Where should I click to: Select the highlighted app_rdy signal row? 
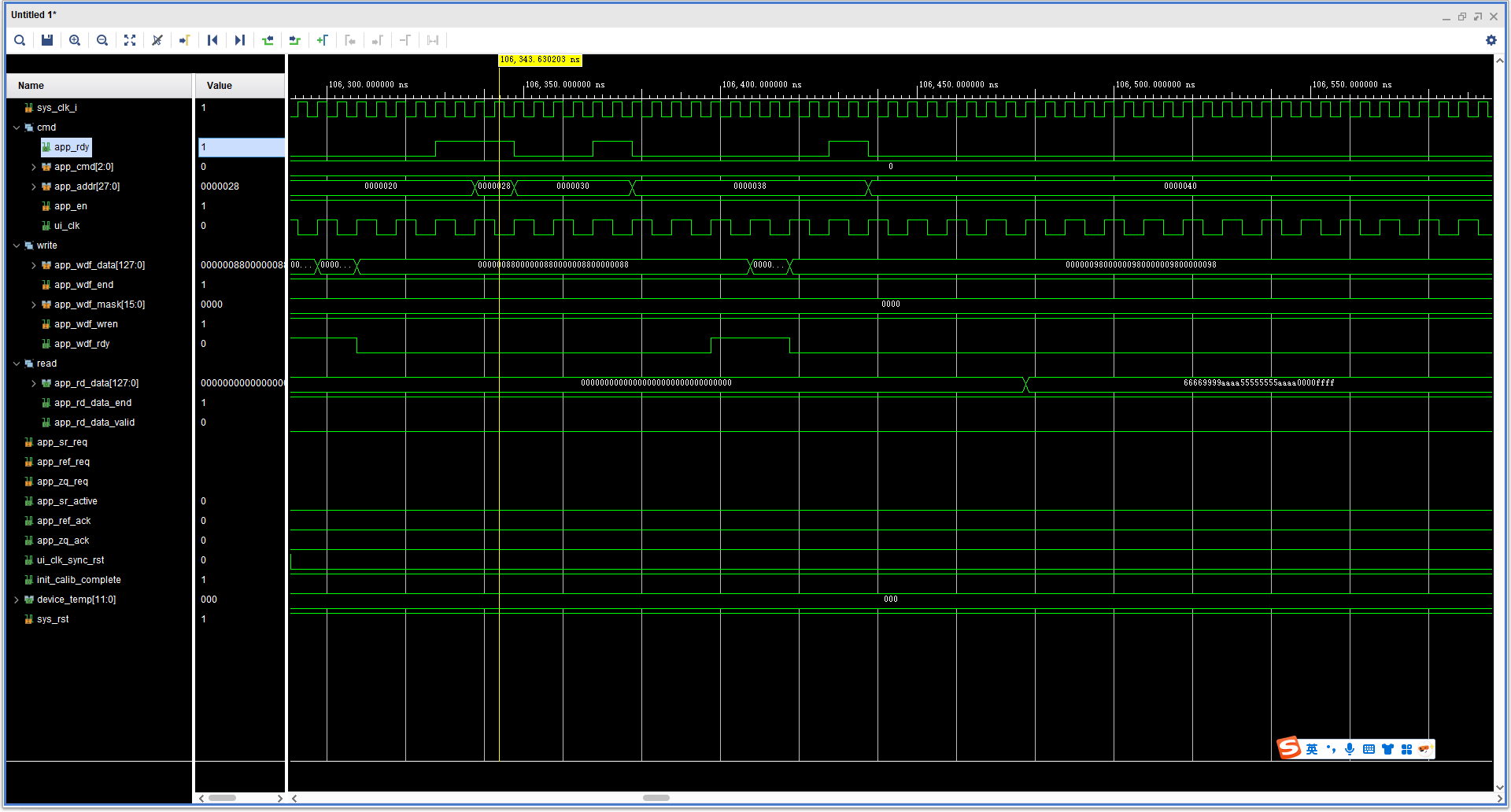click(x=66, y=146)
